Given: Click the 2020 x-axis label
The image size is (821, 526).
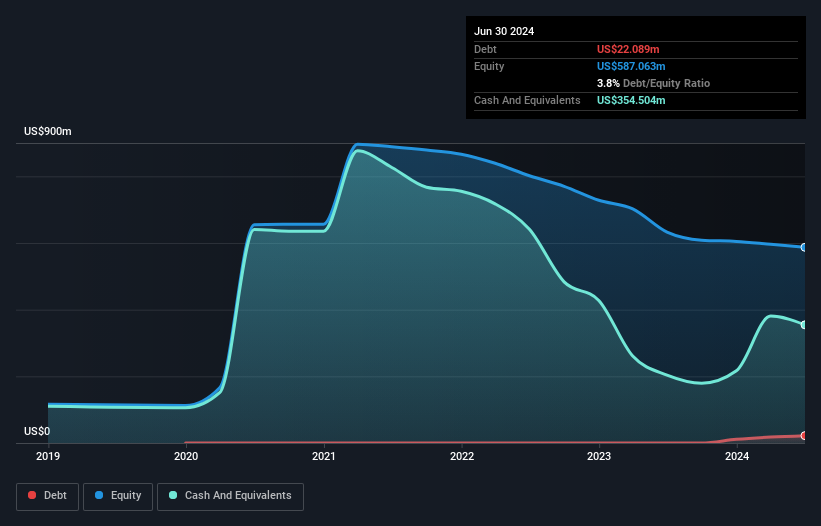Looking at the screenshot, I should [186, 456].
